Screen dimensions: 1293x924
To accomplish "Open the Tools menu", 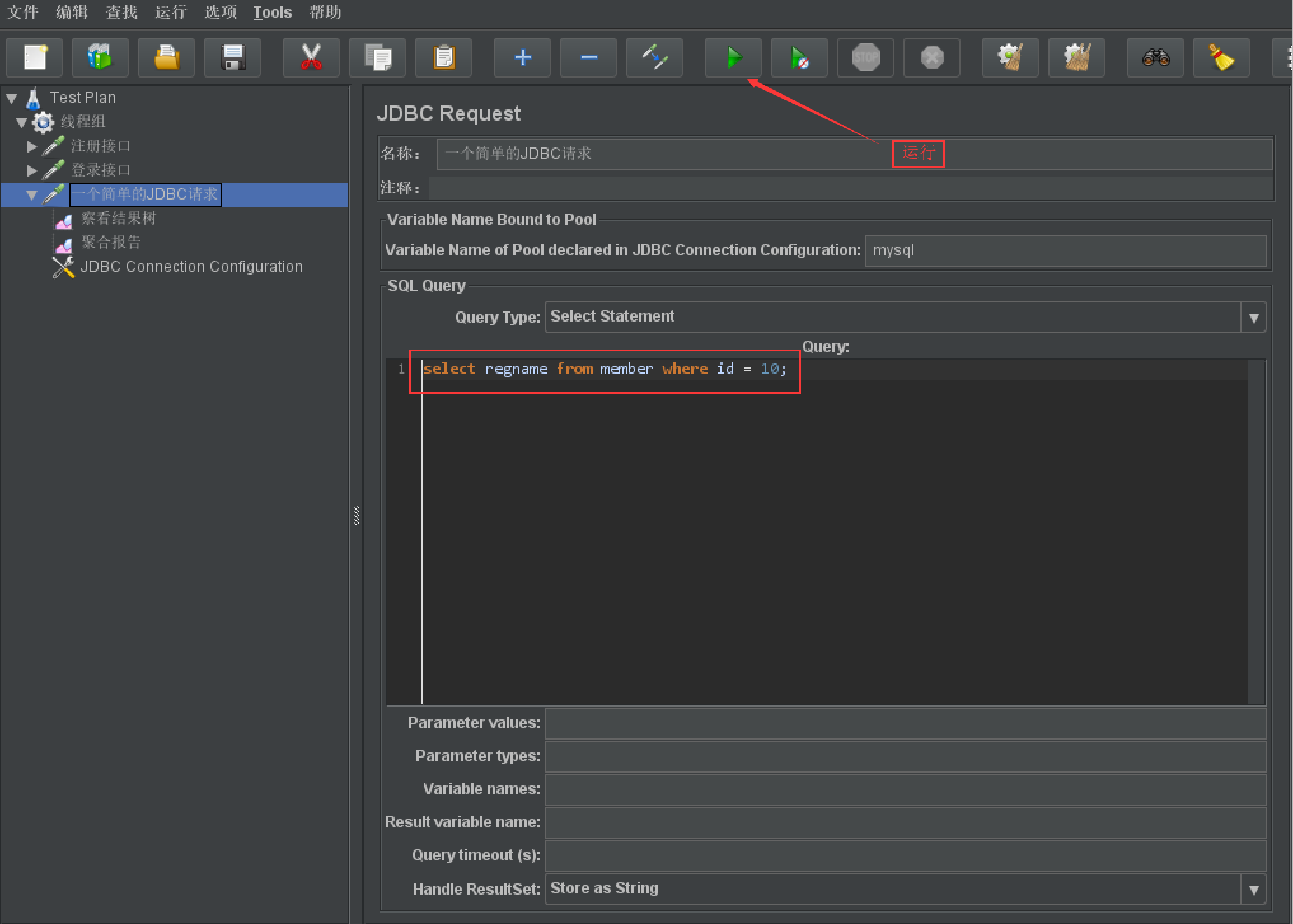I will (272, 13).
